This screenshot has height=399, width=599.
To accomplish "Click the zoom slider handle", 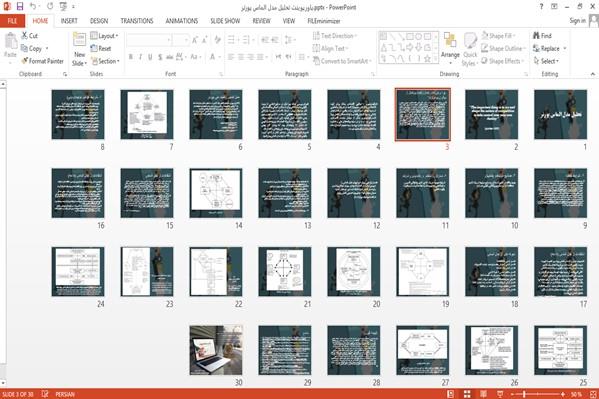I will point(524,394).
